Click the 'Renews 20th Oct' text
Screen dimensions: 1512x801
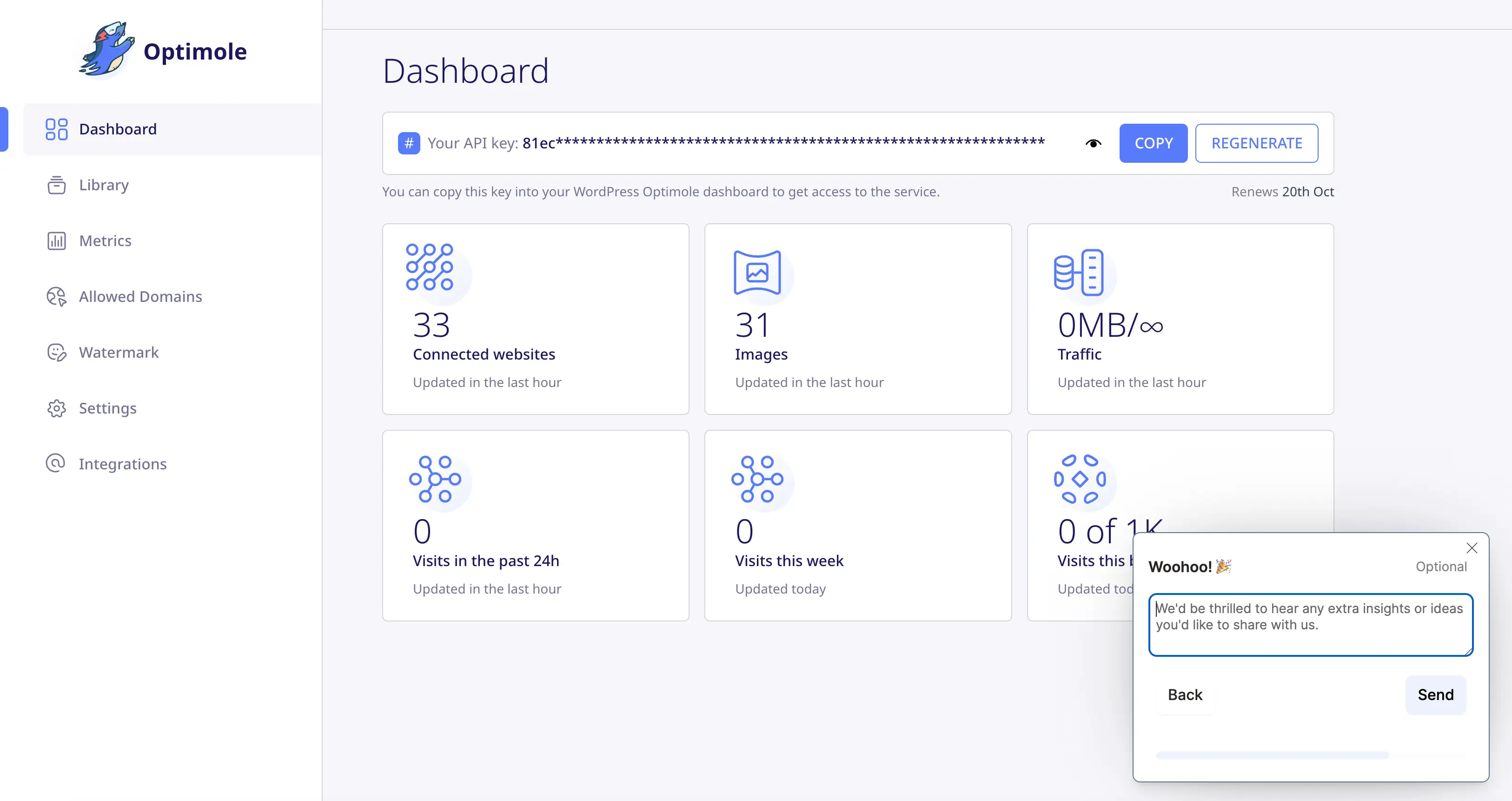(1282, 192)
